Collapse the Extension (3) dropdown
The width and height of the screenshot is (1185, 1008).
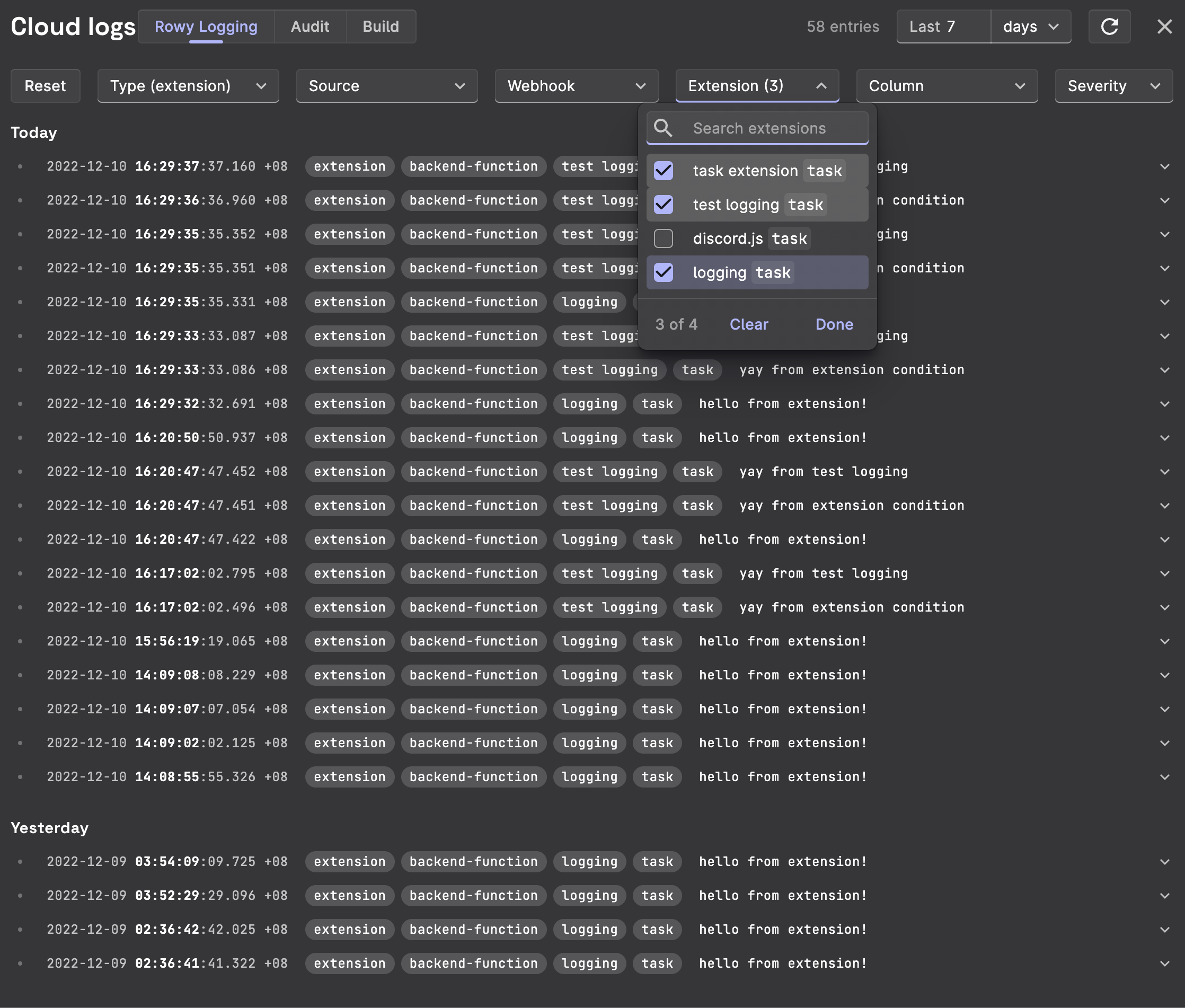click(x=757, y=86)
